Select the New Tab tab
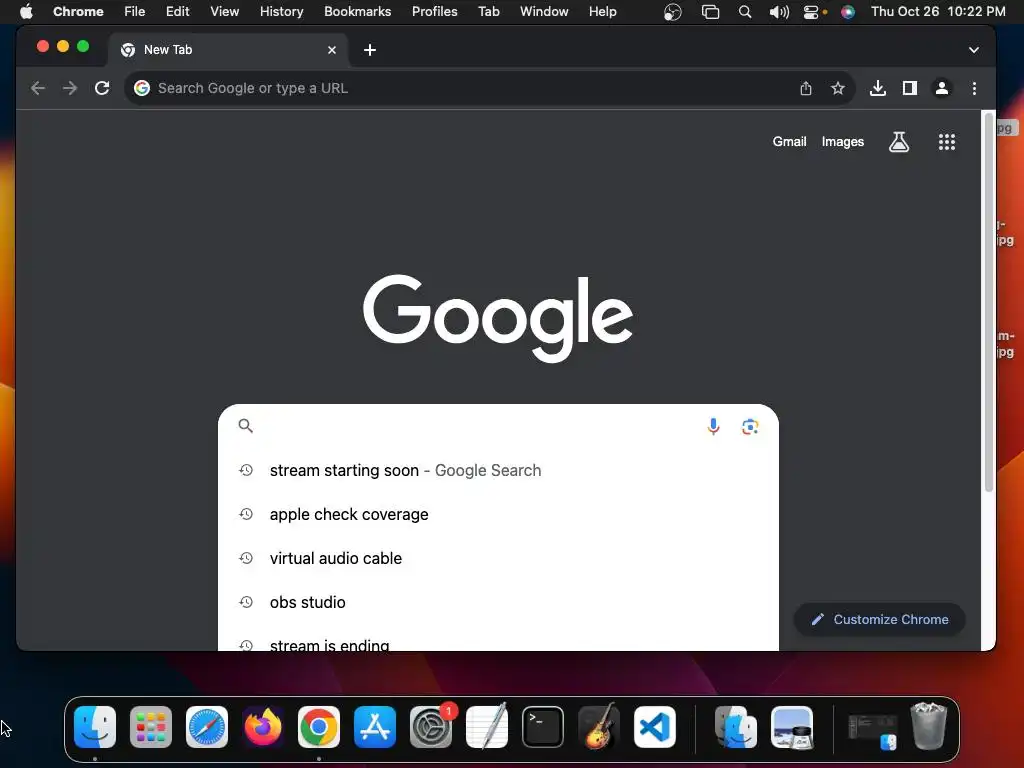This screenshot has width=1024, height=768. click(x=228, y=50)
